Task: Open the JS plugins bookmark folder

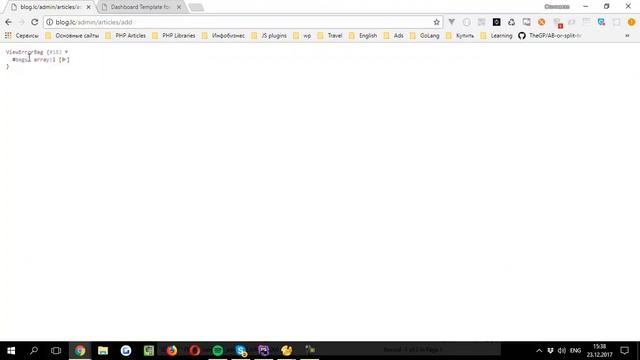Action: tap(269, 36)
